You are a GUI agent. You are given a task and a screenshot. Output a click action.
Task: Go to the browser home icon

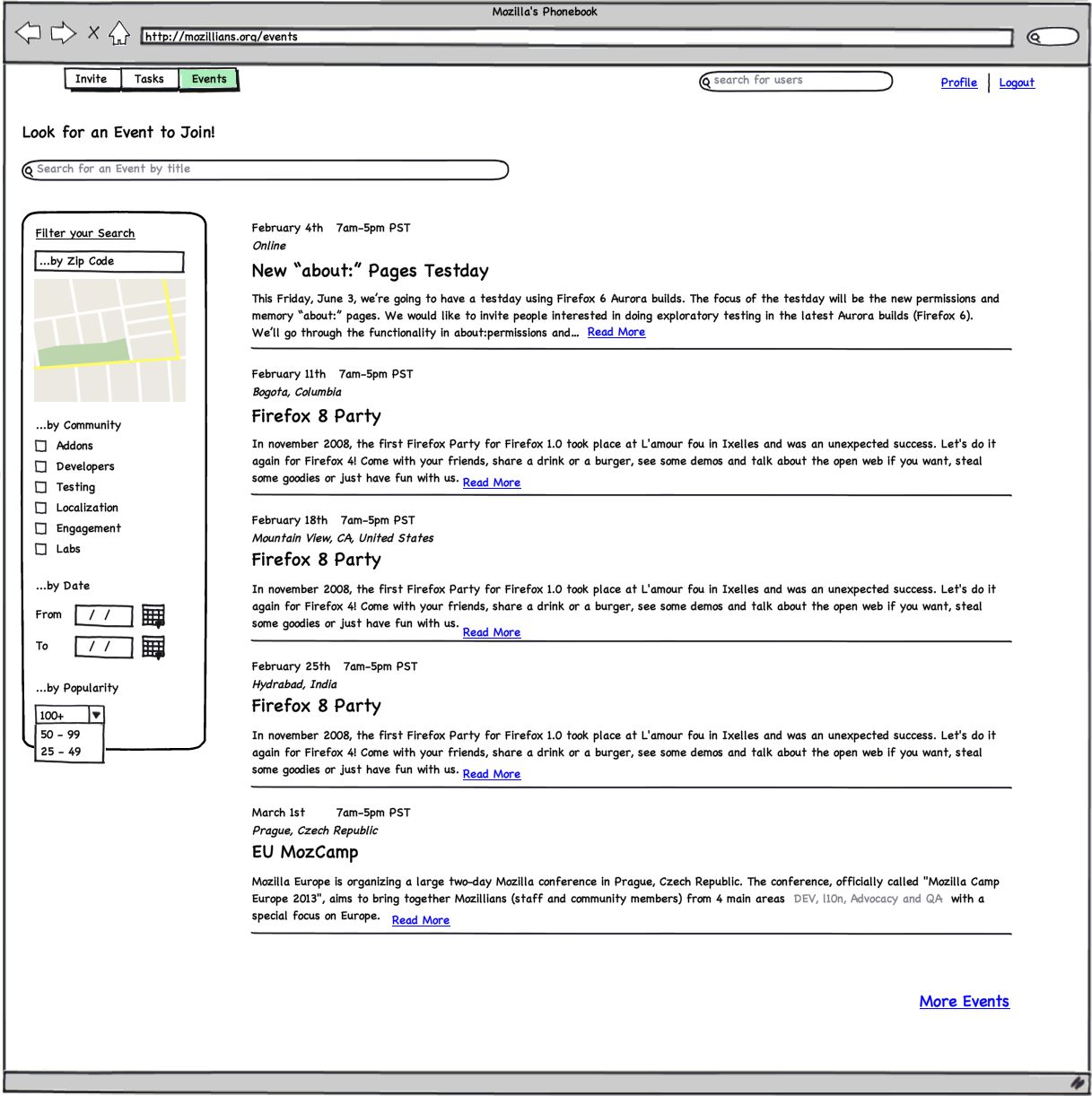[118, 34]
